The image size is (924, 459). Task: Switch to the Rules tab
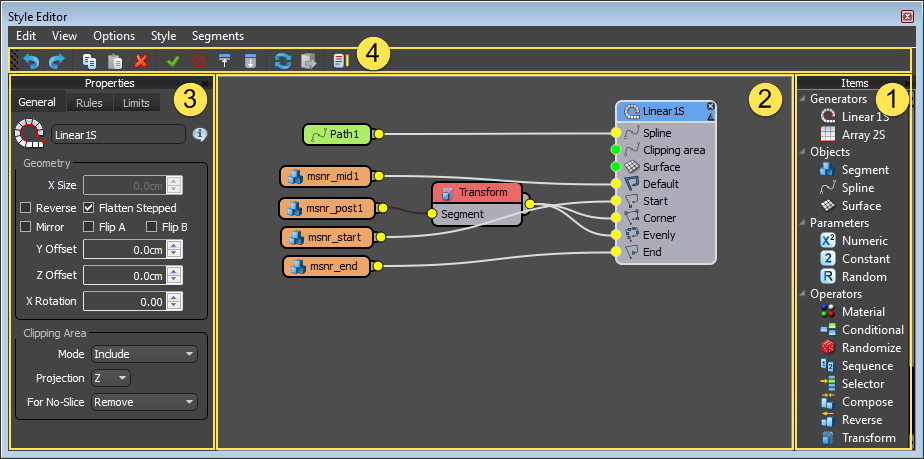89,103
